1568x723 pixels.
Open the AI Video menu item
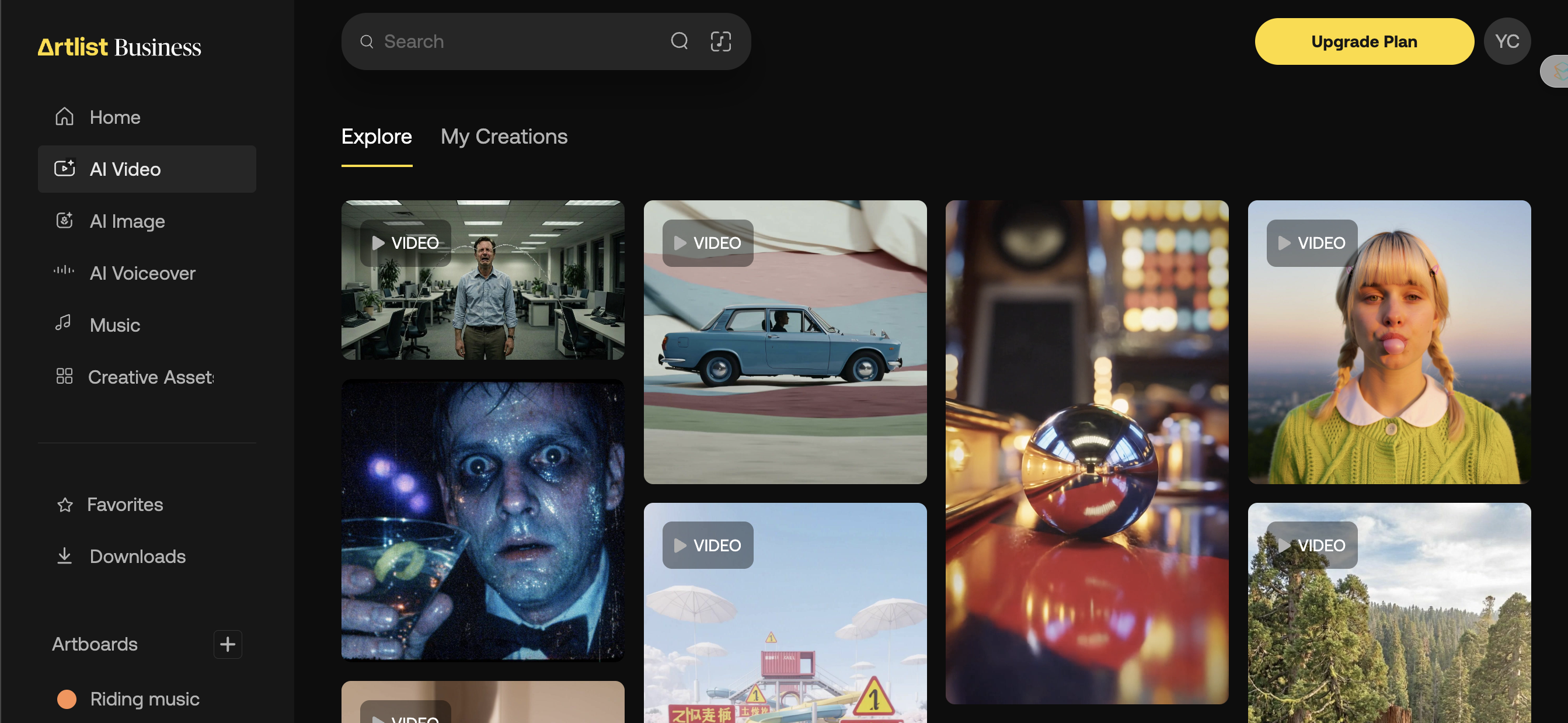coord(147,169)
